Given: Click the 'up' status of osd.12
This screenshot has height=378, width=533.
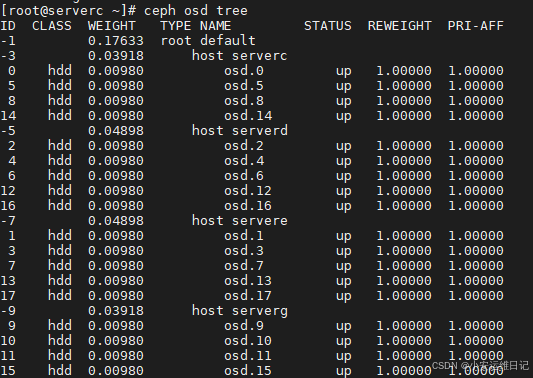Looking at the screenshot, I should (344, 192).
